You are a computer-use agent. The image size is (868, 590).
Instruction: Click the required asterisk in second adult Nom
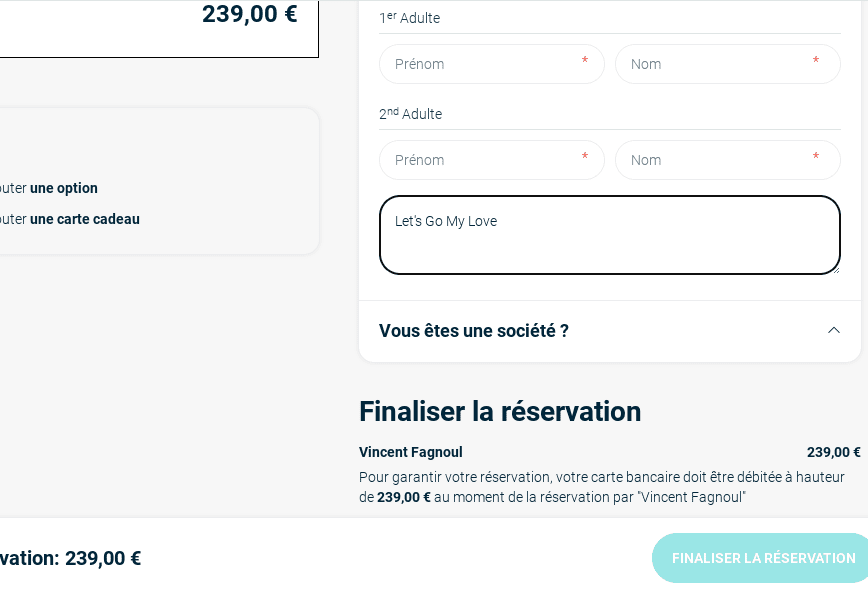[815, 157]
